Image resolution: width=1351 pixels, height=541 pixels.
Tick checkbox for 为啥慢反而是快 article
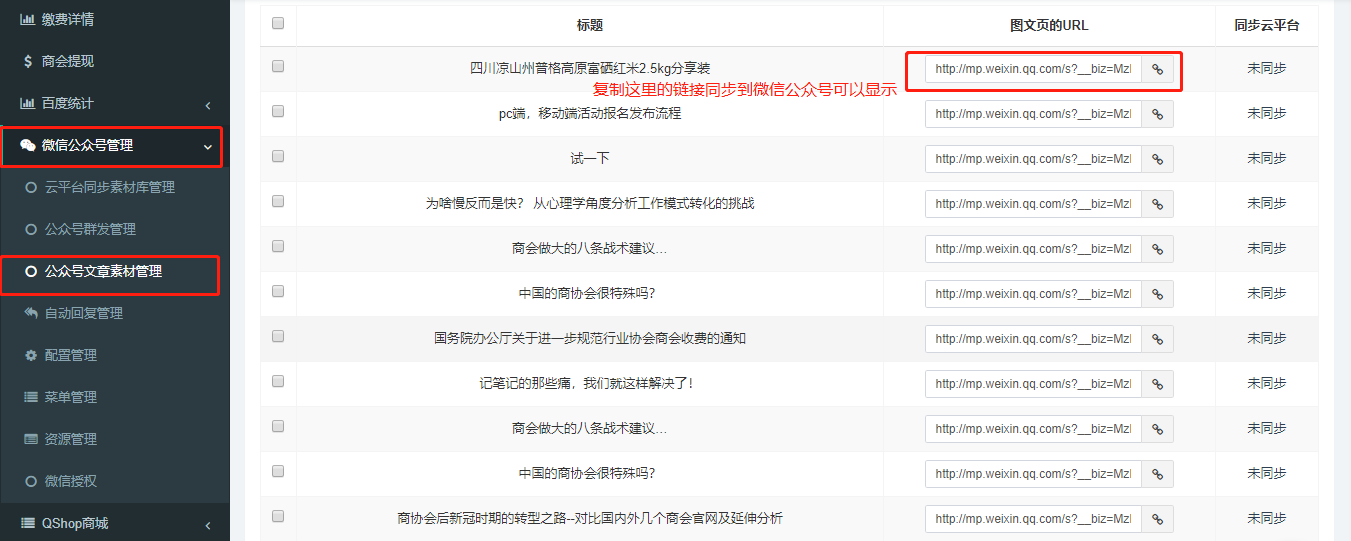tap(278, 201)
